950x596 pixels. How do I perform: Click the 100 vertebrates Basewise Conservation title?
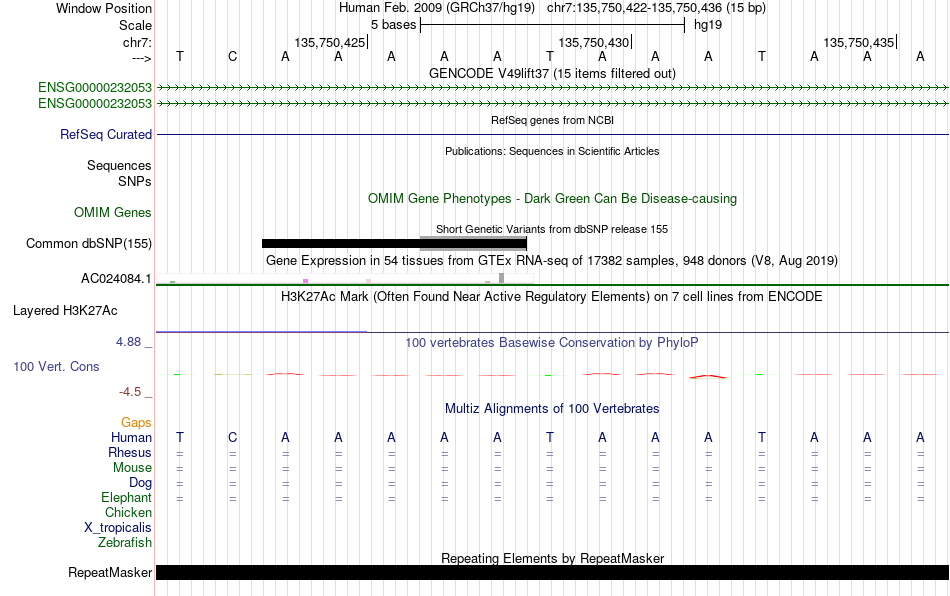[x=552, y=342]
